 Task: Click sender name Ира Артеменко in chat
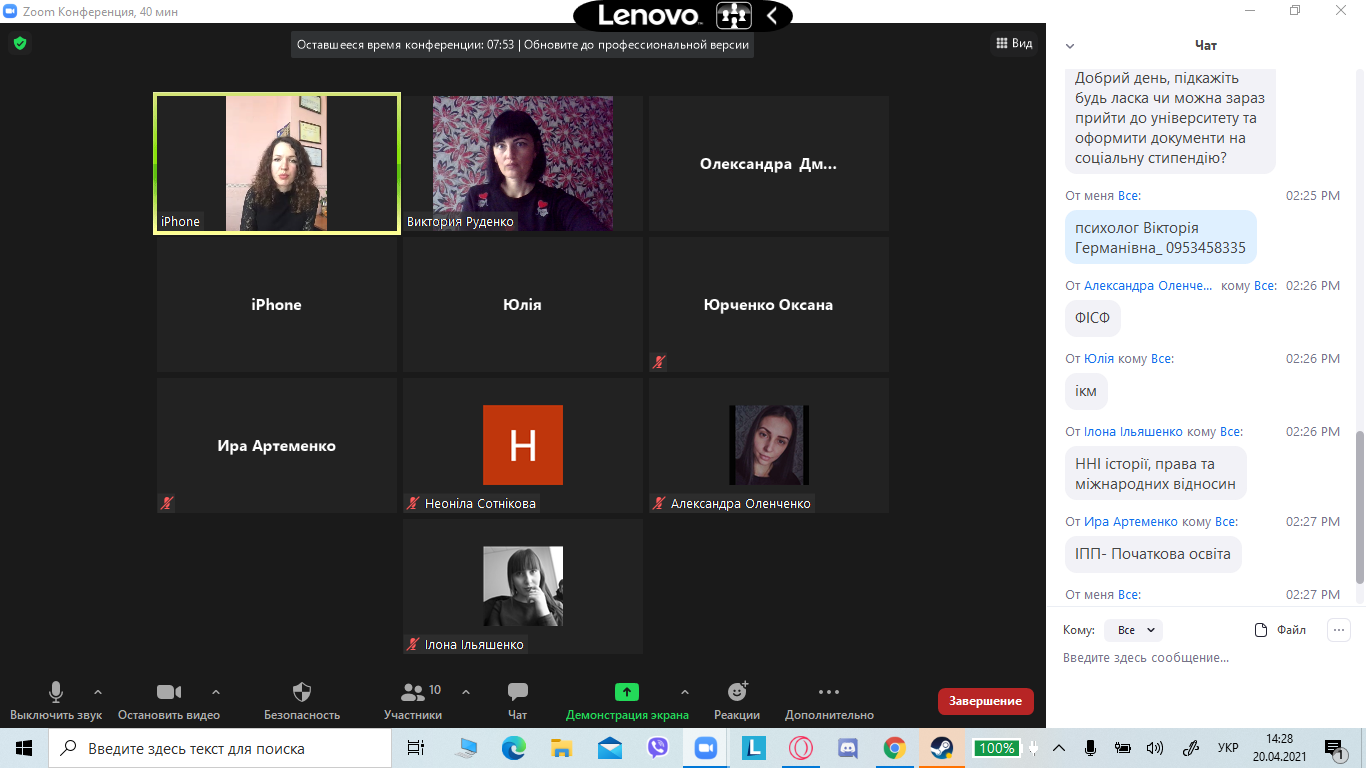pyautogui.click(x=1131, y=522)
